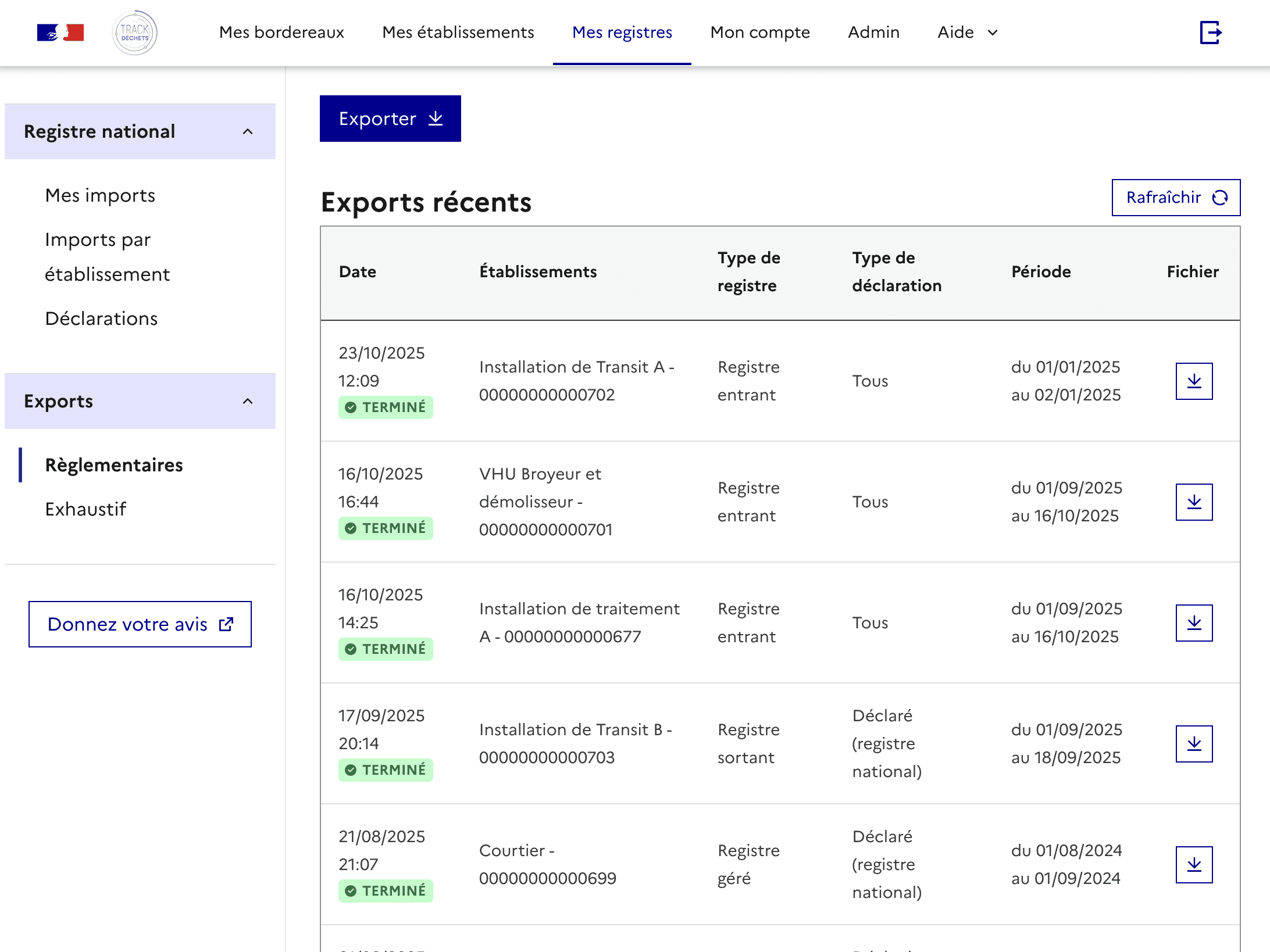Click the external link icon on Donnez votre avis
This screenshot has width=1270, height=952.
pos(225,623)
